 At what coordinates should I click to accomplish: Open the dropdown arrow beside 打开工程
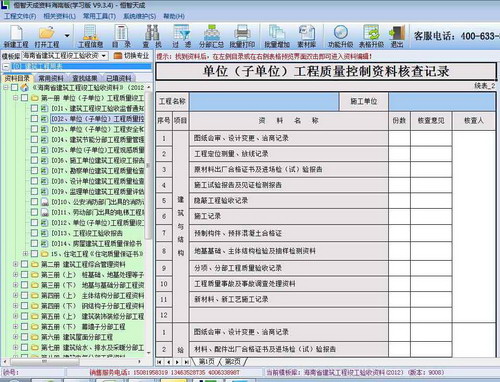(67, 35)
